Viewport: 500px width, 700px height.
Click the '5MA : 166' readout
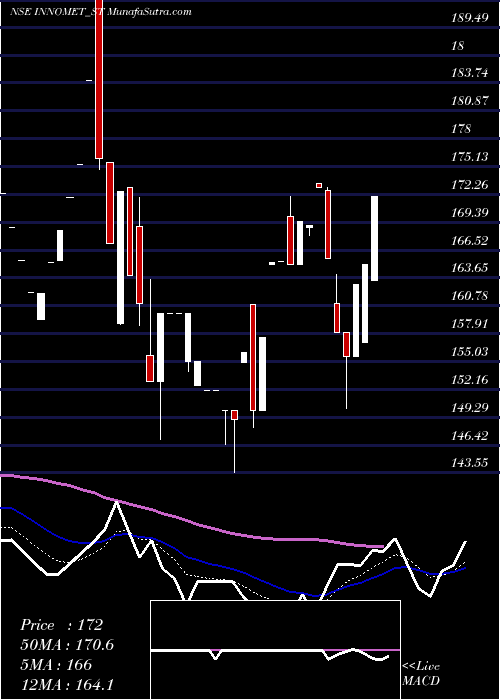[56, 665]
